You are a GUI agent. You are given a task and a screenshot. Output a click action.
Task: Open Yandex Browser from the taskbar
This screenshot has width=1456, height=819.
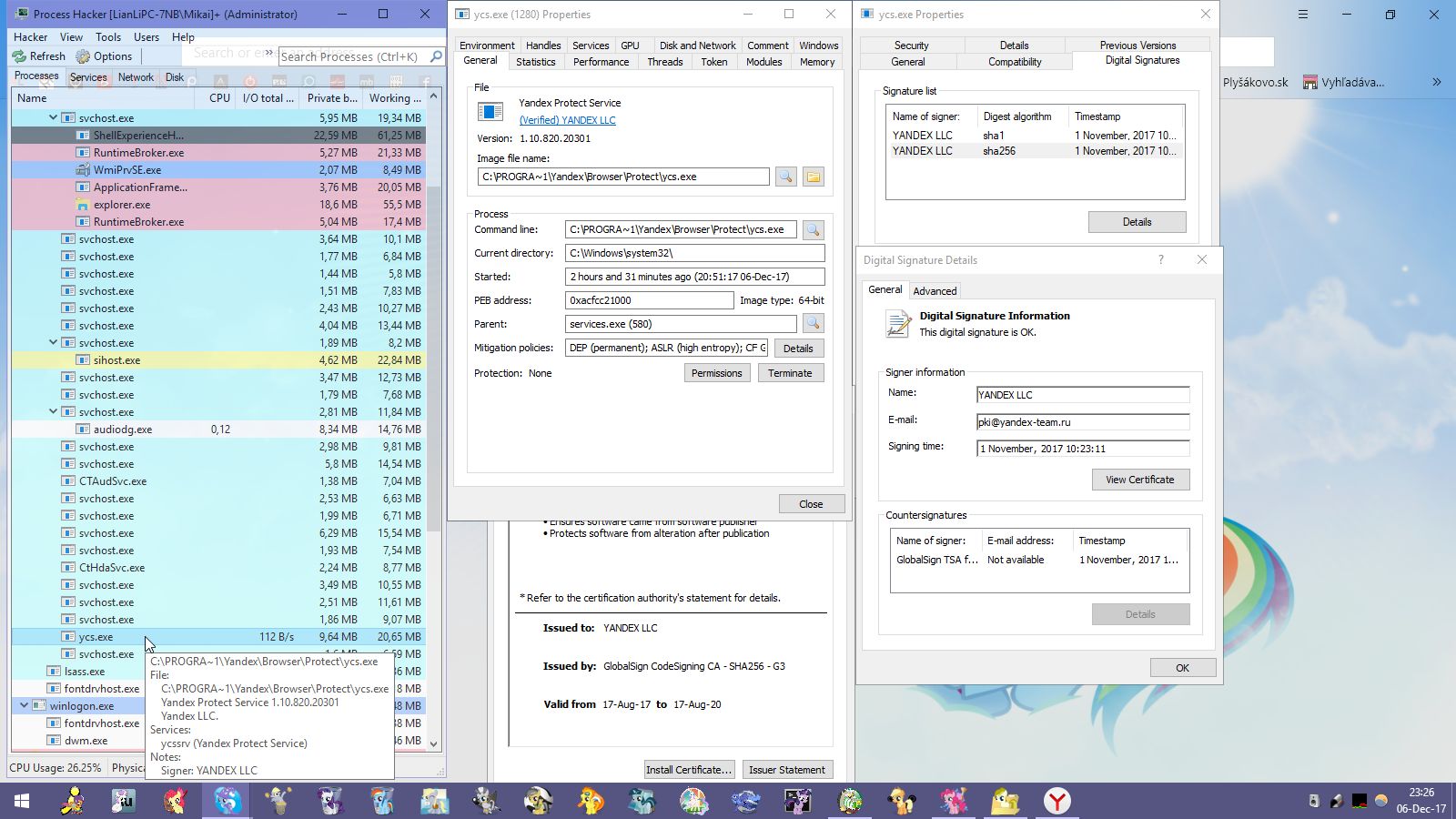(1057, 801)
